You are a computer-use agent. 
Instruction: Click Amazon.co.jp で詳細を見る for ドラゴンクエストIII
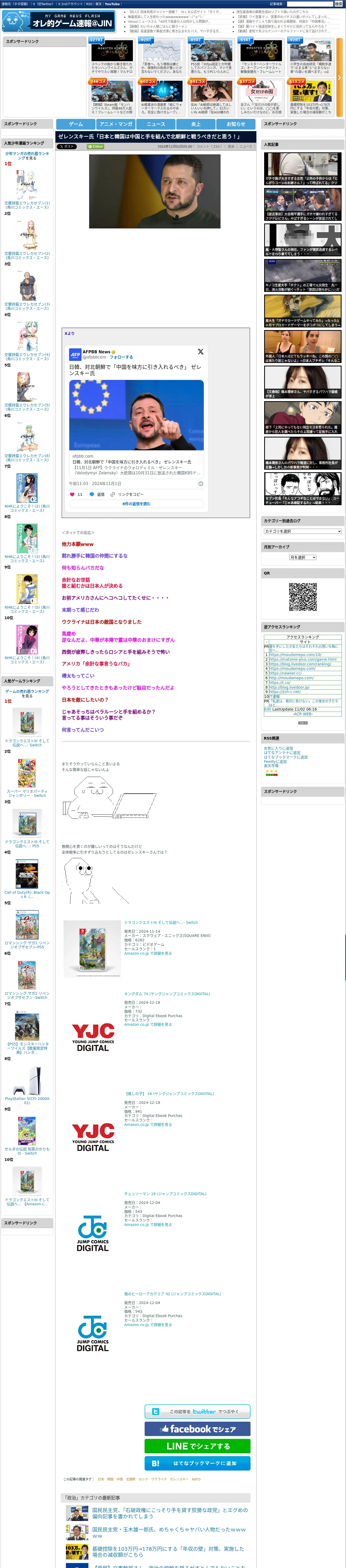point(148,954)
